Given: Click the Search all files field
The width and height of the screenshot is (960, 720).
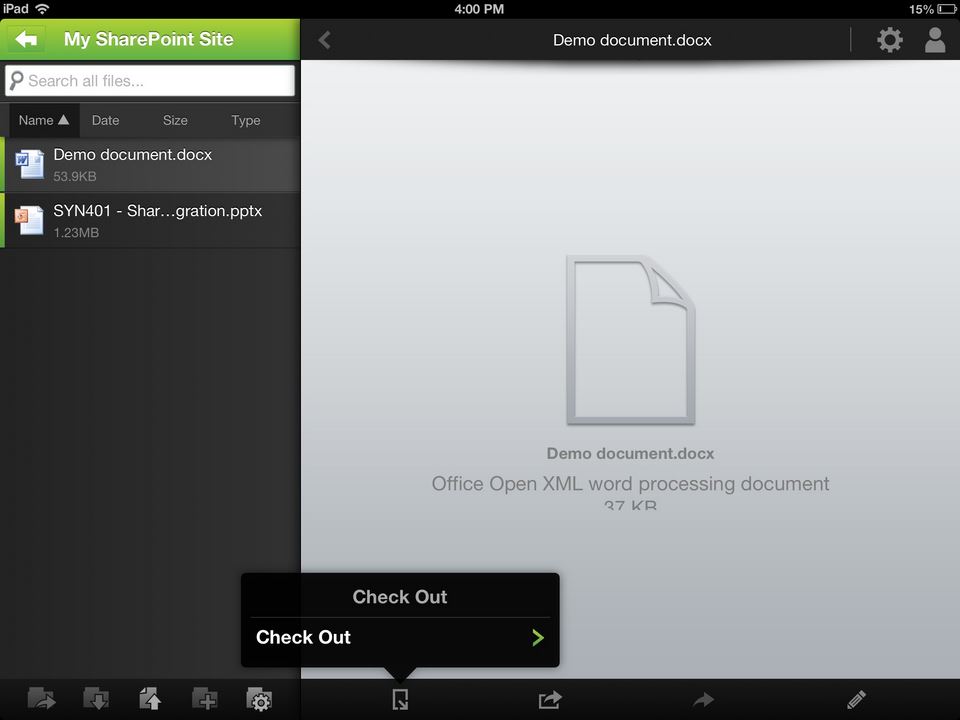Looking at the screenshot, I should [x=150, y=81].
